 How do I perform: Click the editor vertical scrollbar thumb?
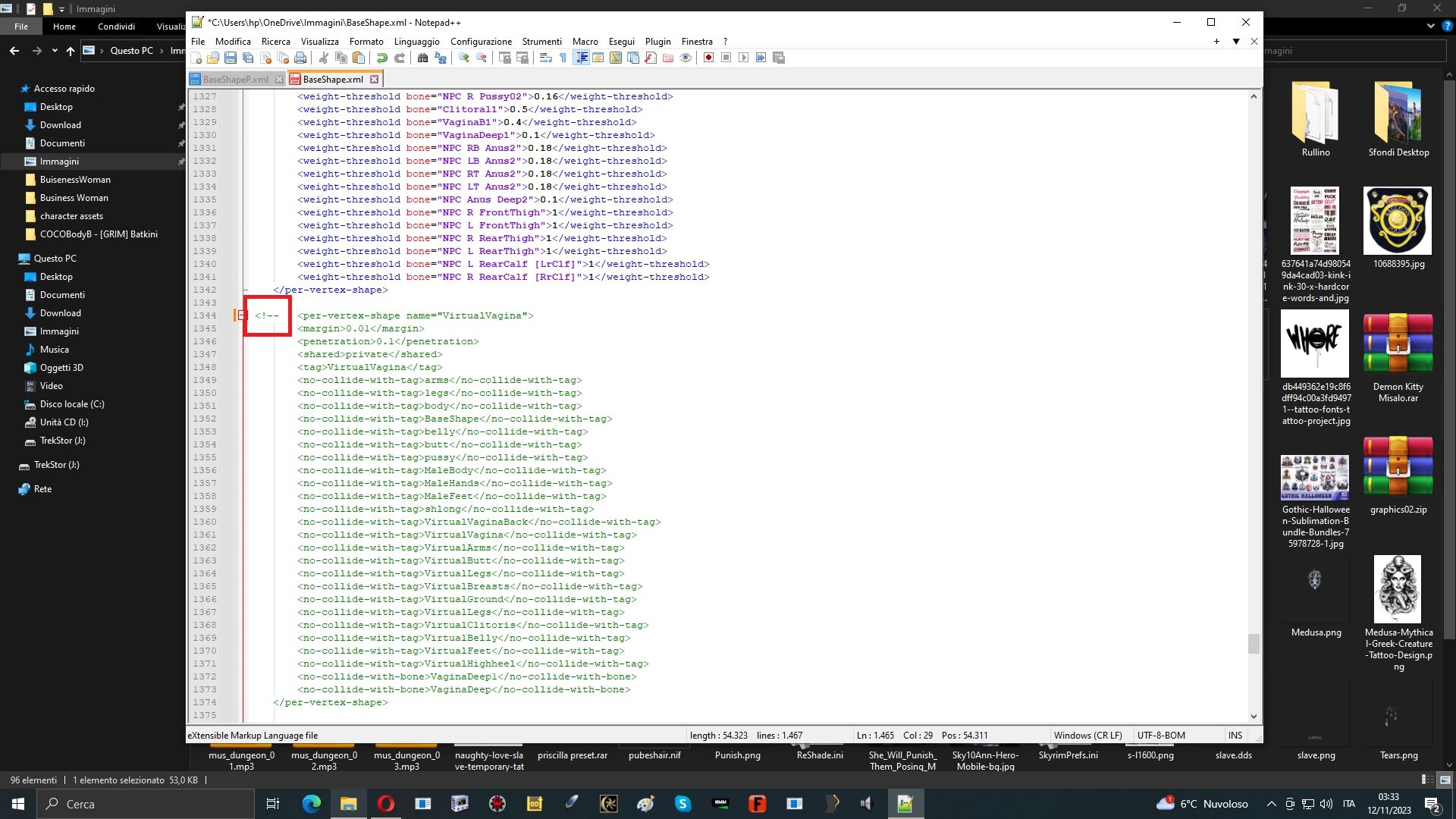click(x=1254, y=643)
